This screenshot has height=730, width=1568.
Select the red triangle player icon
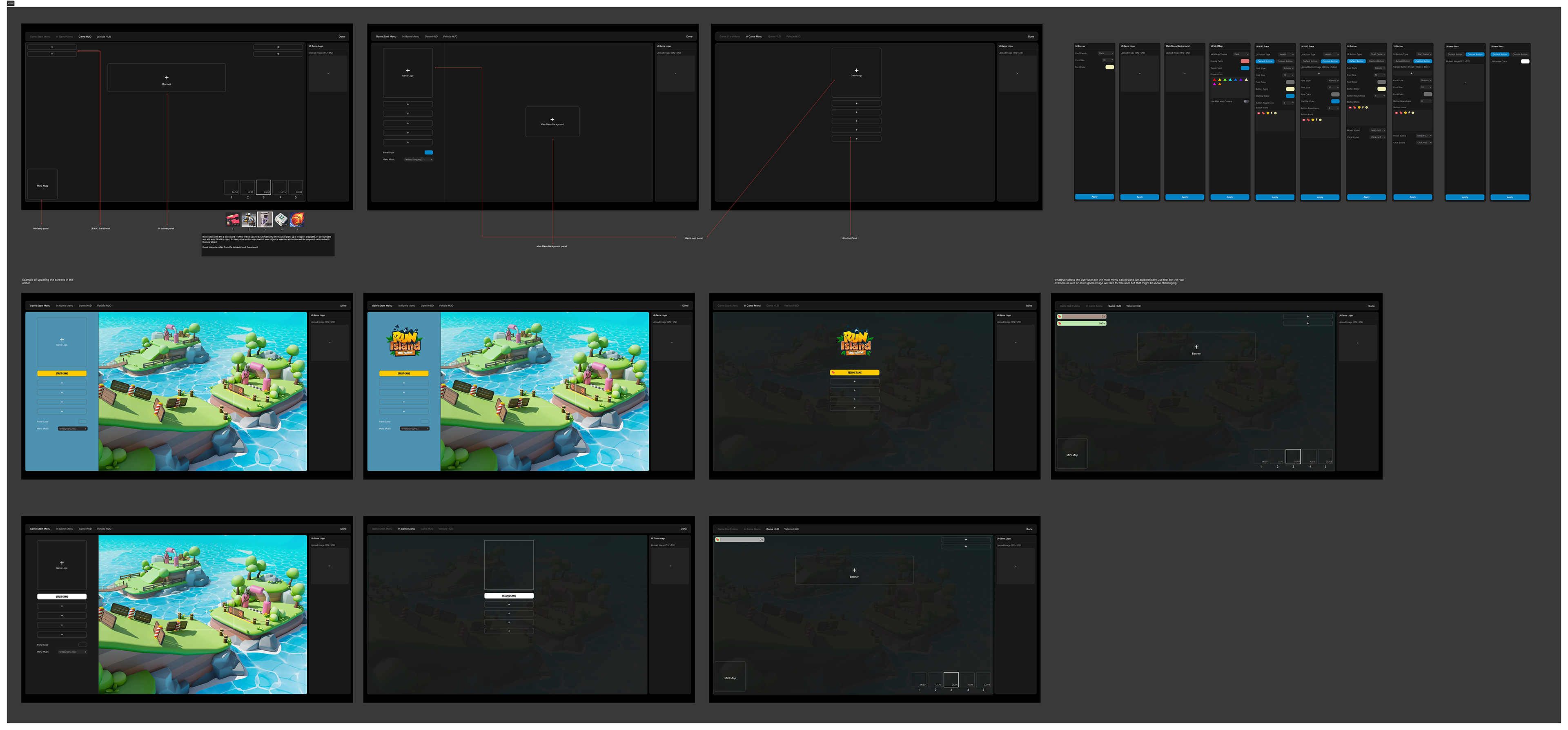click(1214, 80)
